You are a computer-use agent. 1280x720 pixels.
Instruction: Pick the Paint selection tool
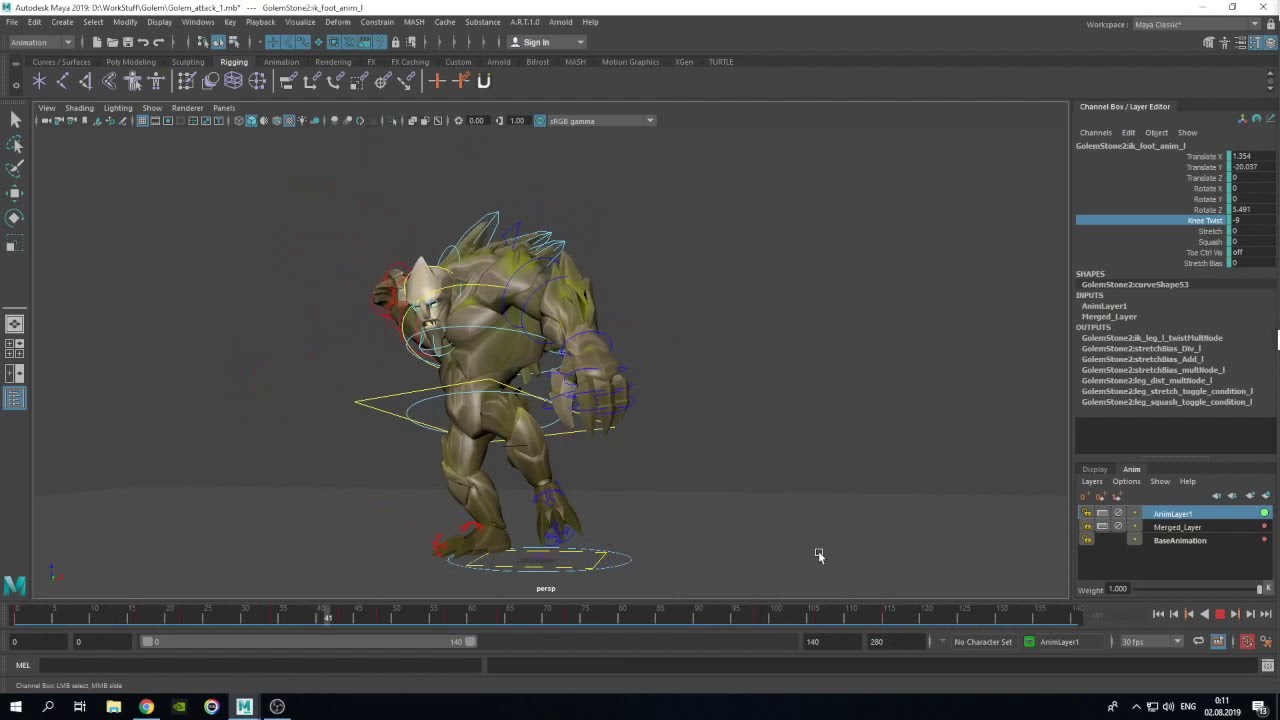[x=15, y=169]
